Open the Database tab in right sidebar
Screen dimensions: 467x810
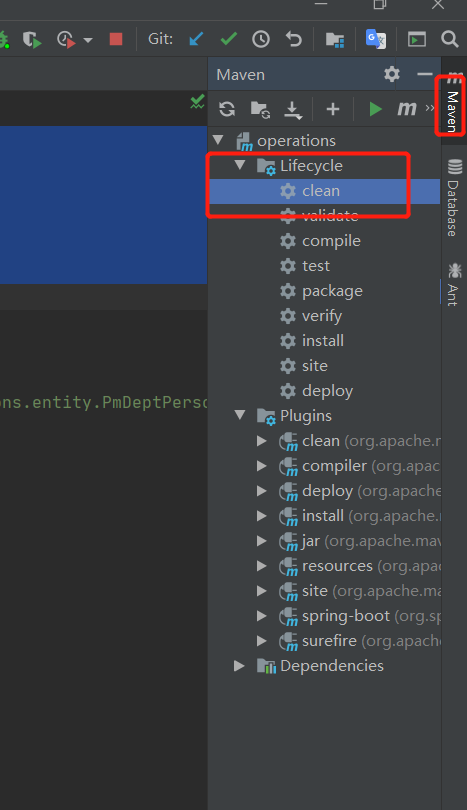coord(454,198)
